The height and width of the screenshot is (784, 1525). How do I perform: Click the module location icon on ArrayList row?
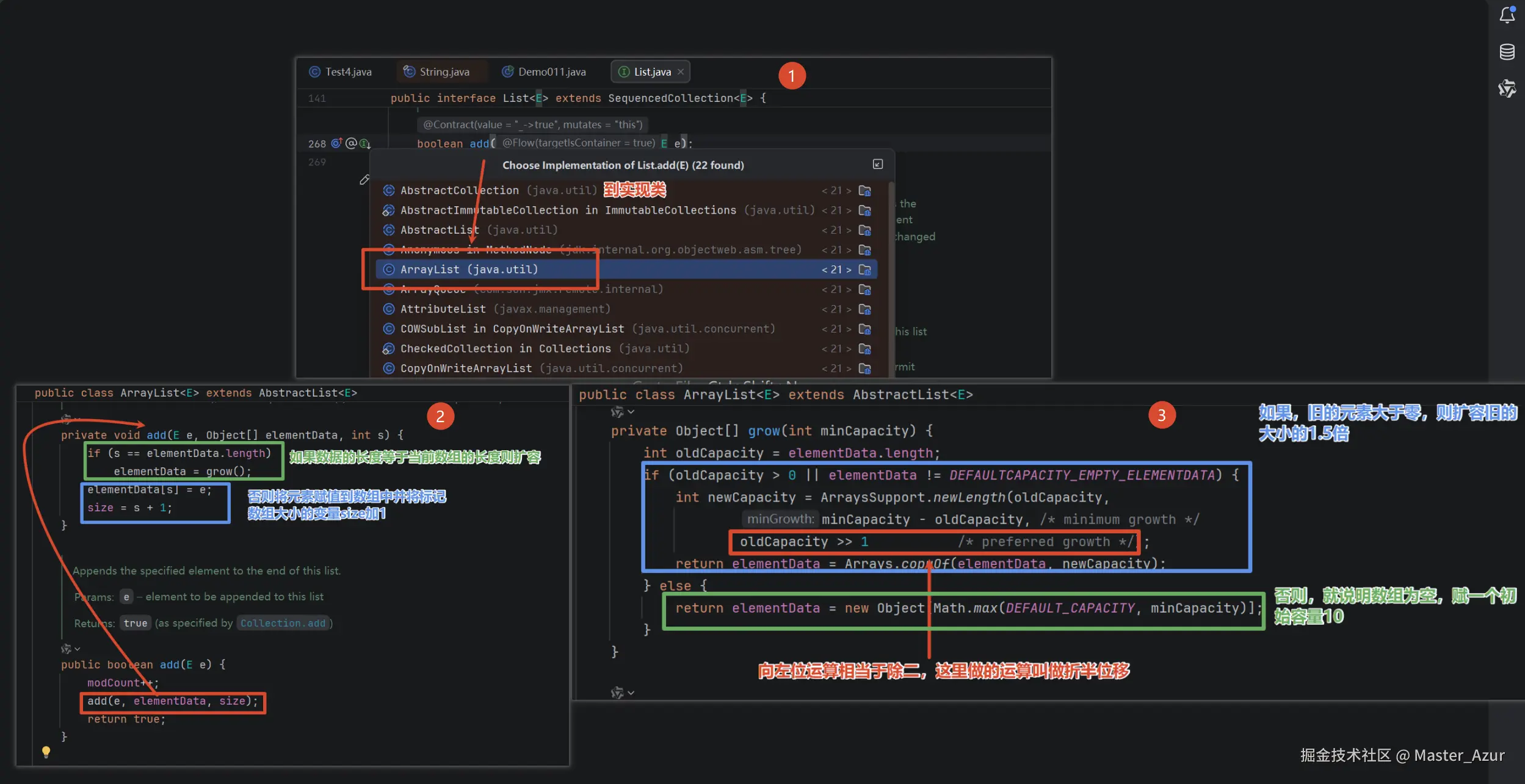point(864,270)
